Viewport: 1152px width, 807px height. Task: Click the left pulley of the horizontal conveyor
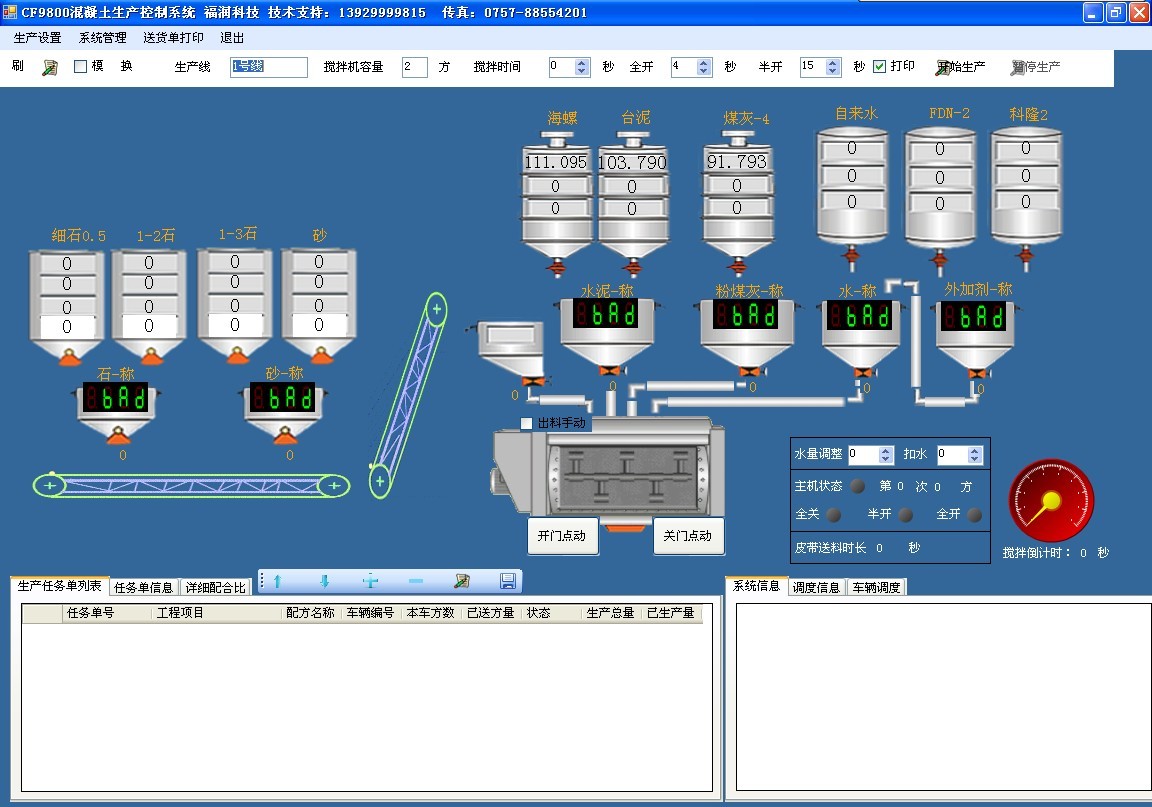click(x=50, y=485)
